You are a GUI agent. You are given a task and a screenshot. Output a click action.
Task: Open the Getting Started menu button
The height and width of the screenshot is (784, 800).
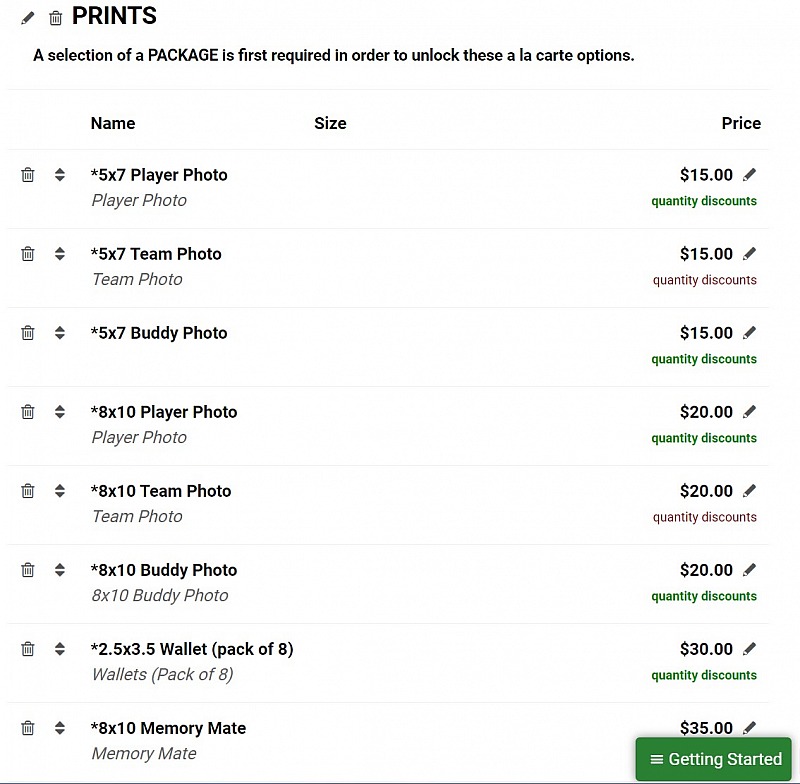[713, 759]
